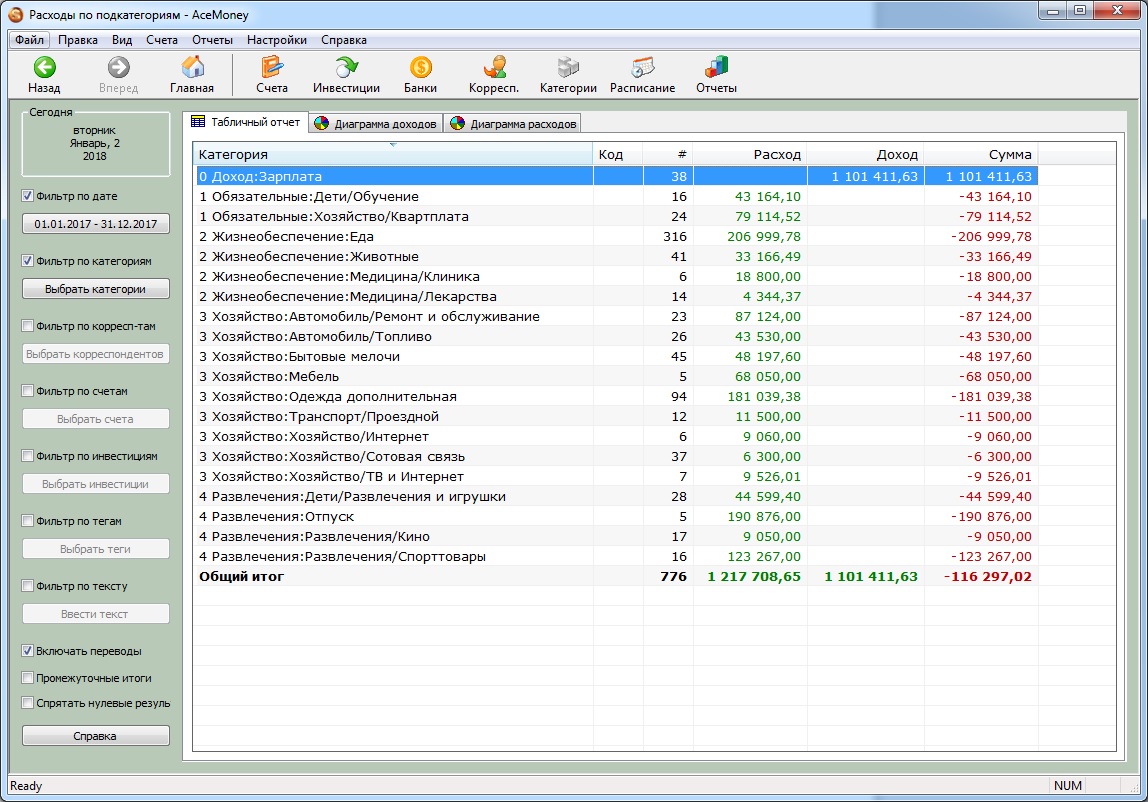Click the greyed Вперед arrow icon

(118, 67)
